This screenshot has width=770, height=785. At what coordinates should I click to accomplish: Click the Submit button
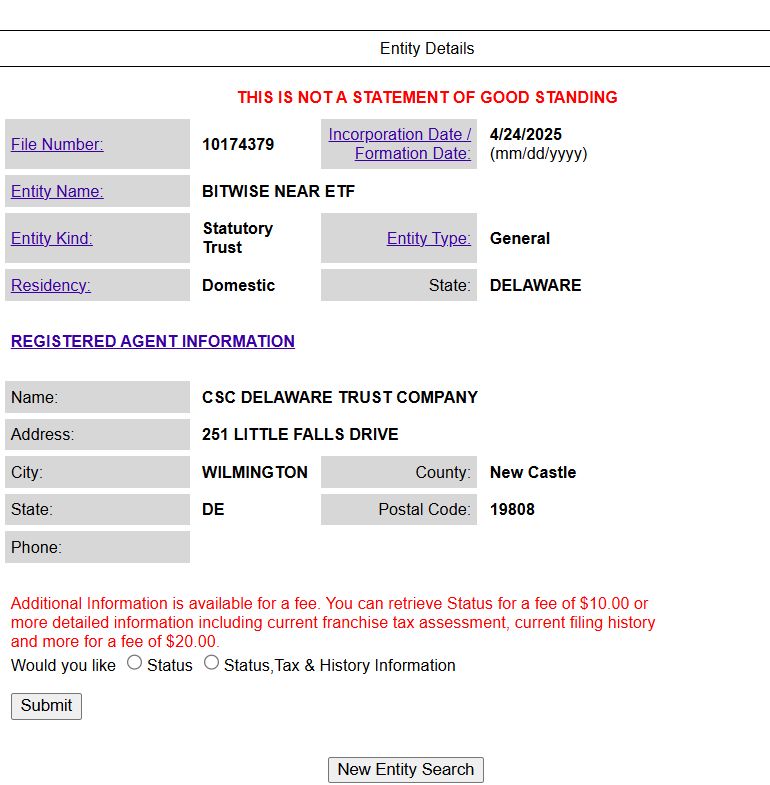(x=46, y=706)
